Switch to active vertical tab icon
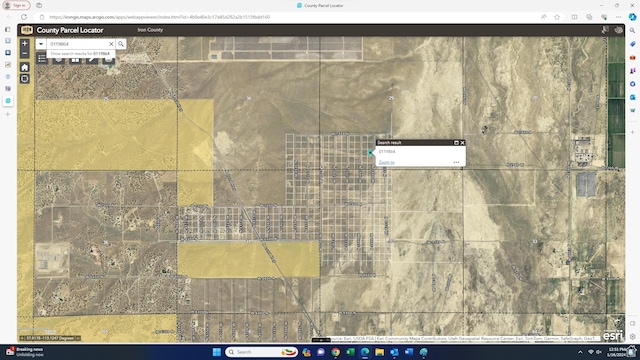Image resolution: width=640 pixels, height=360 pixels. coord(8,101)
